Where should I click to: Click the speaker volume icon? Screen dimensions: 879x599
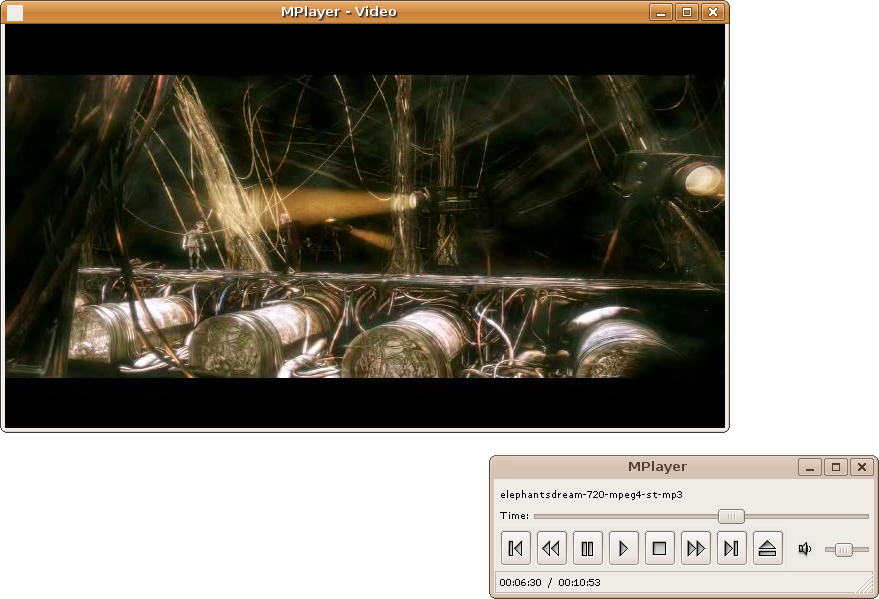(x=804, y=549)
